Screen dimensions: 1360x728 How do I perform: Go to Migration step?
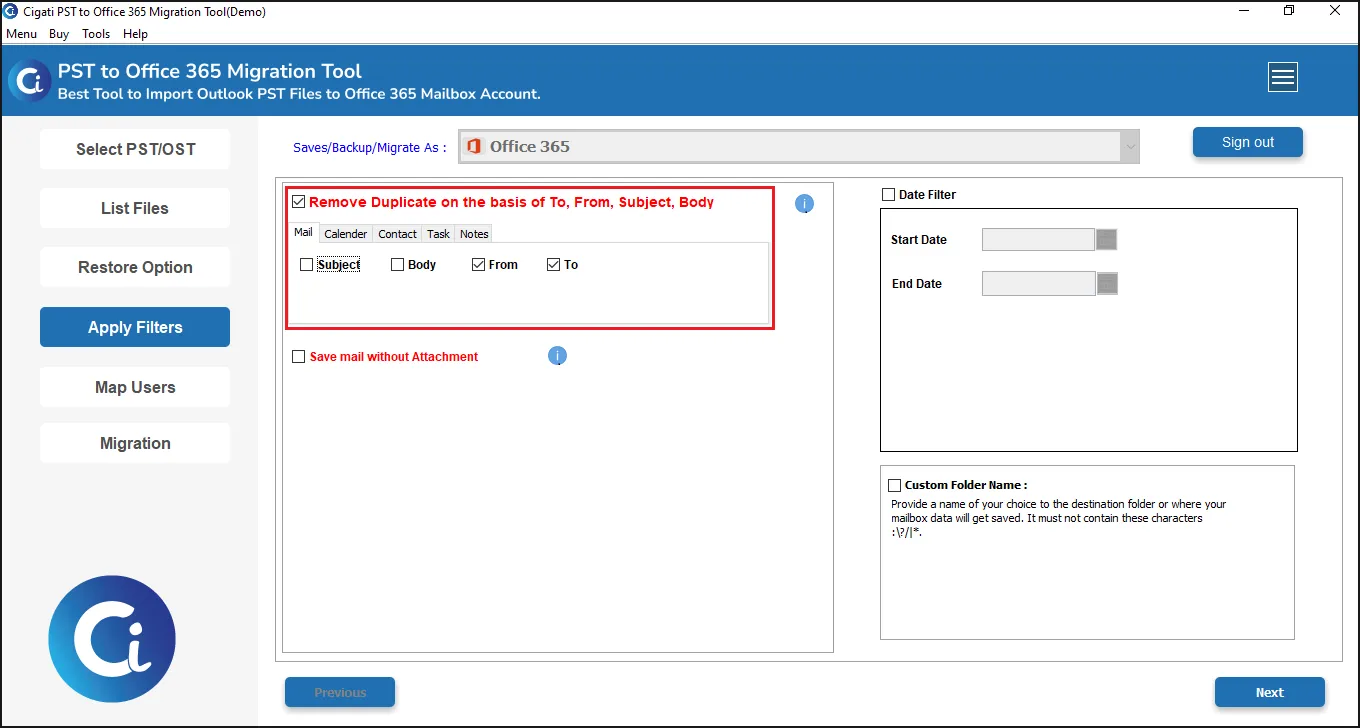135,443
